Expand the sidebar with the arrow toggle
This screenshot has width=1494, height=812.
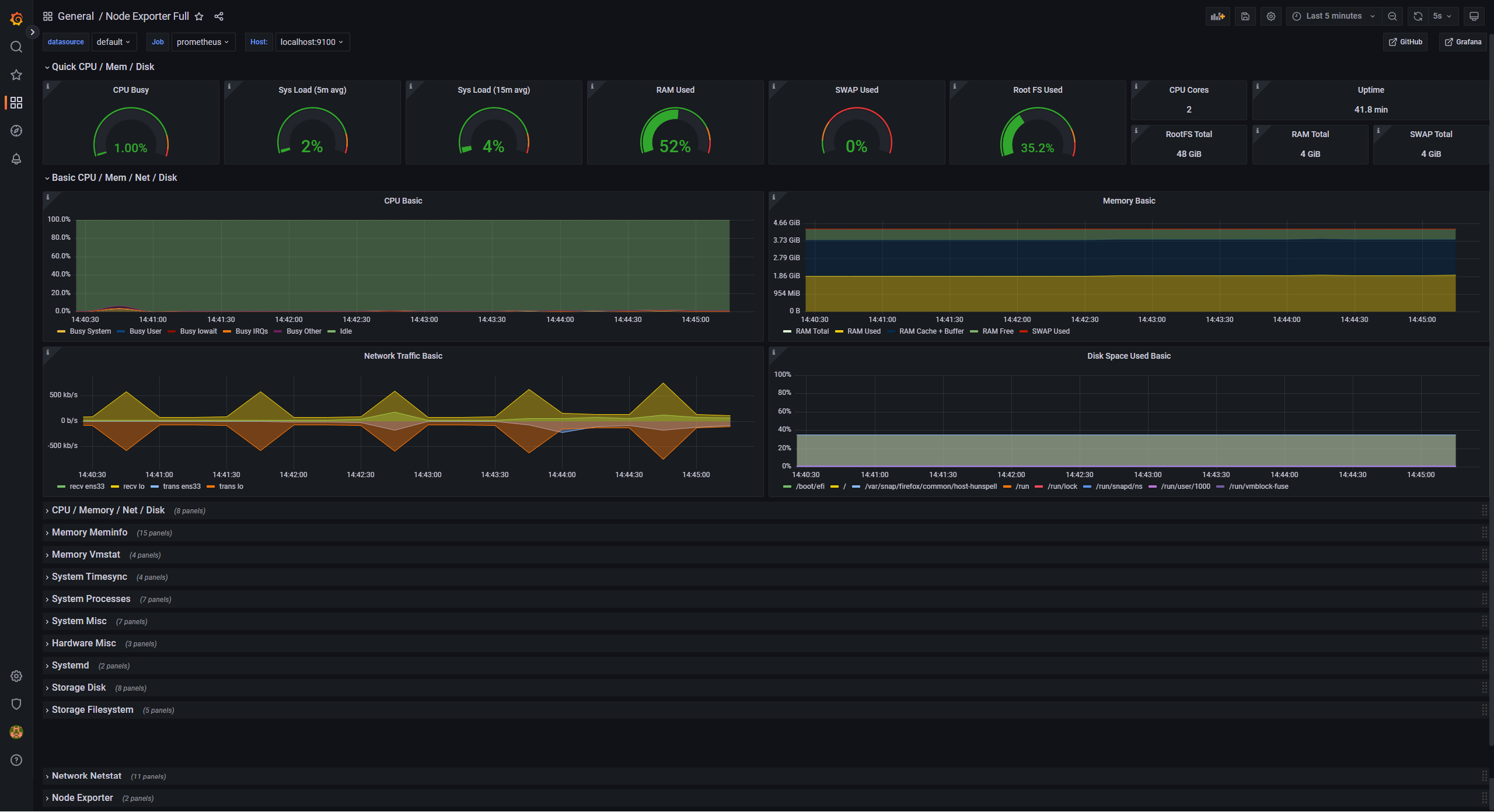click(33, 32)
